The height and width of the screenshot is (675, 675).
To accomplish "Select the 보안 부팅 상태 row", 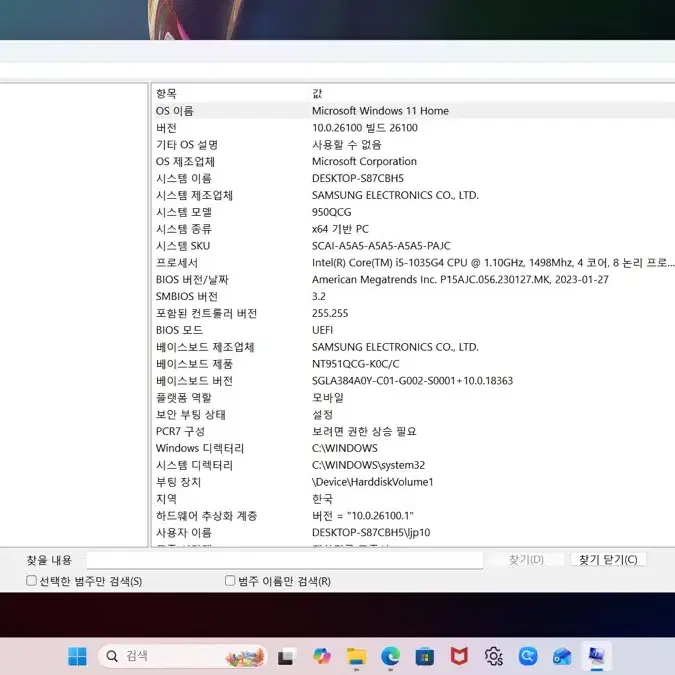I will (413, 415).
